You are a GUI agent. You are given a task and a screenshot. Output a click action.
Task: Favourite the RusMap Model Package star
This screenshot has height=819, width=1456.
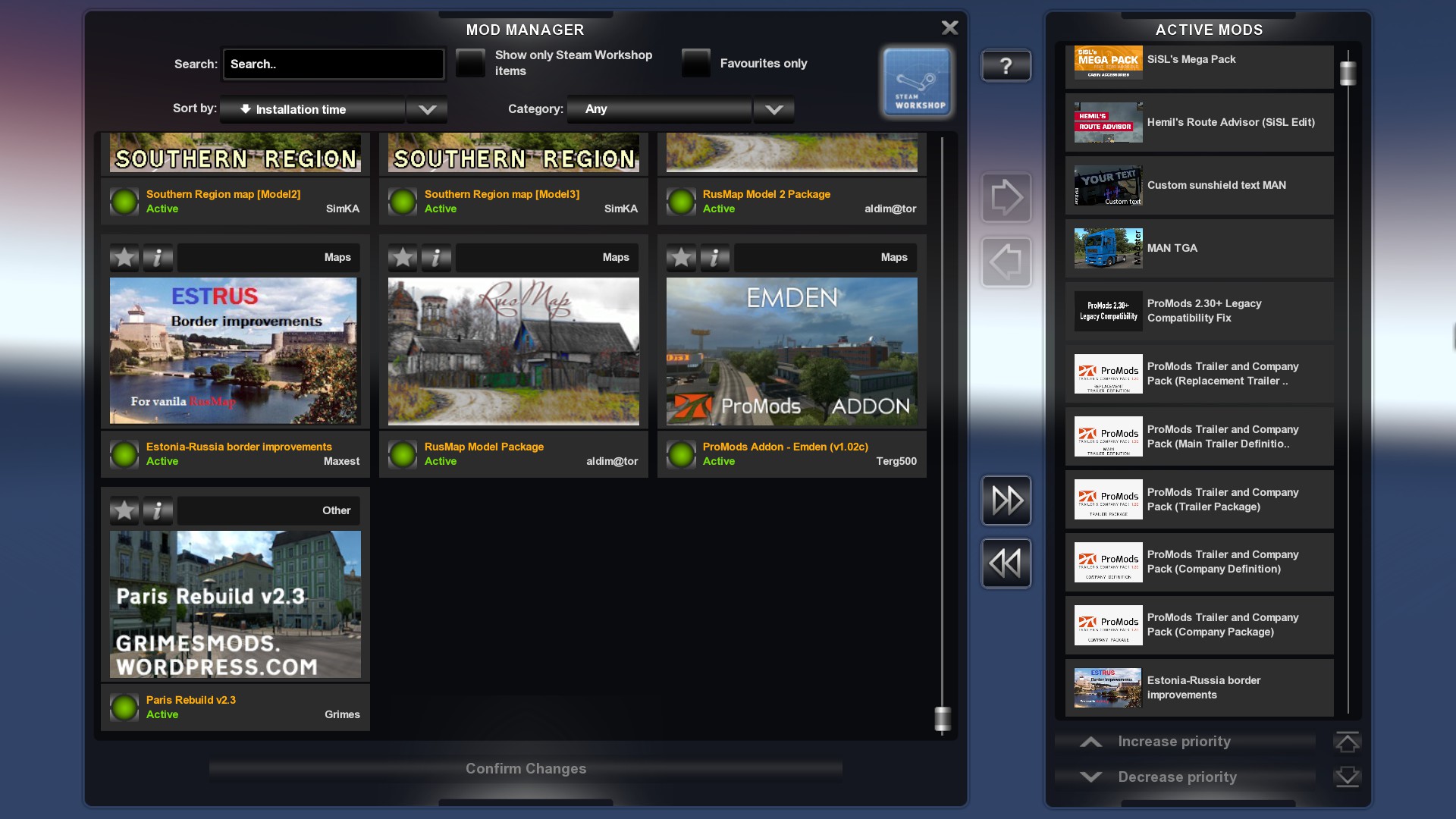403,258
